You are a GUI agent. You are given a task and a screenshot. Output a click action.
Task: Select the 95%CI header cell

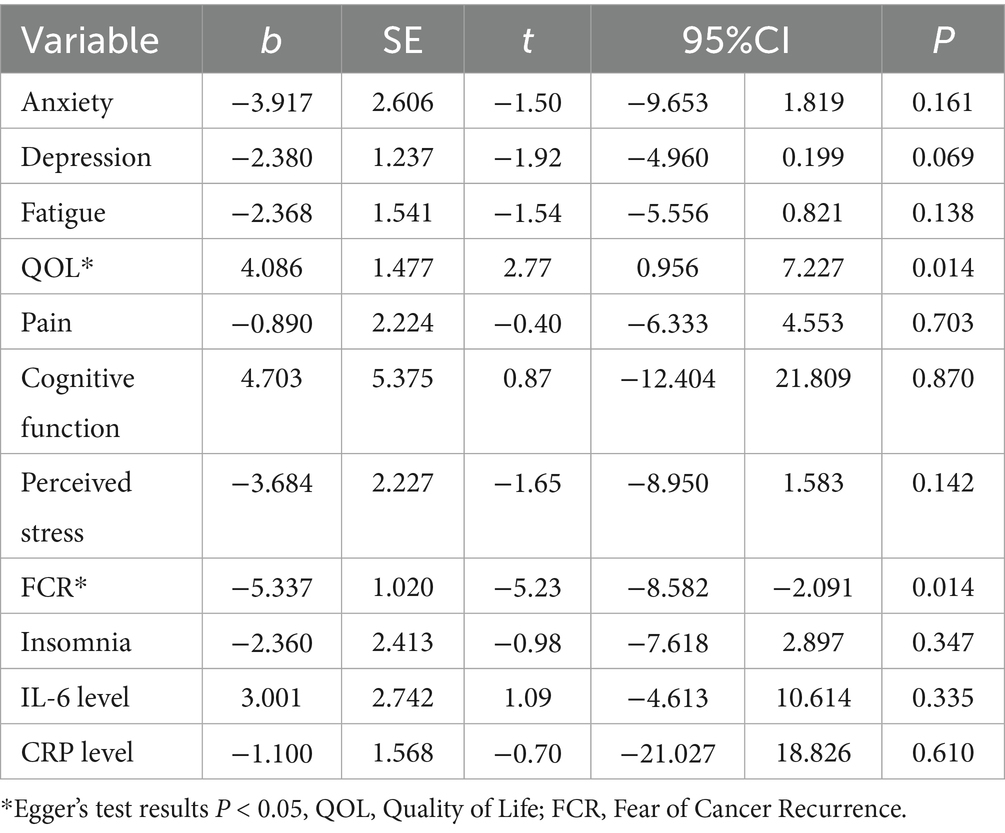[x=736, y=40]
